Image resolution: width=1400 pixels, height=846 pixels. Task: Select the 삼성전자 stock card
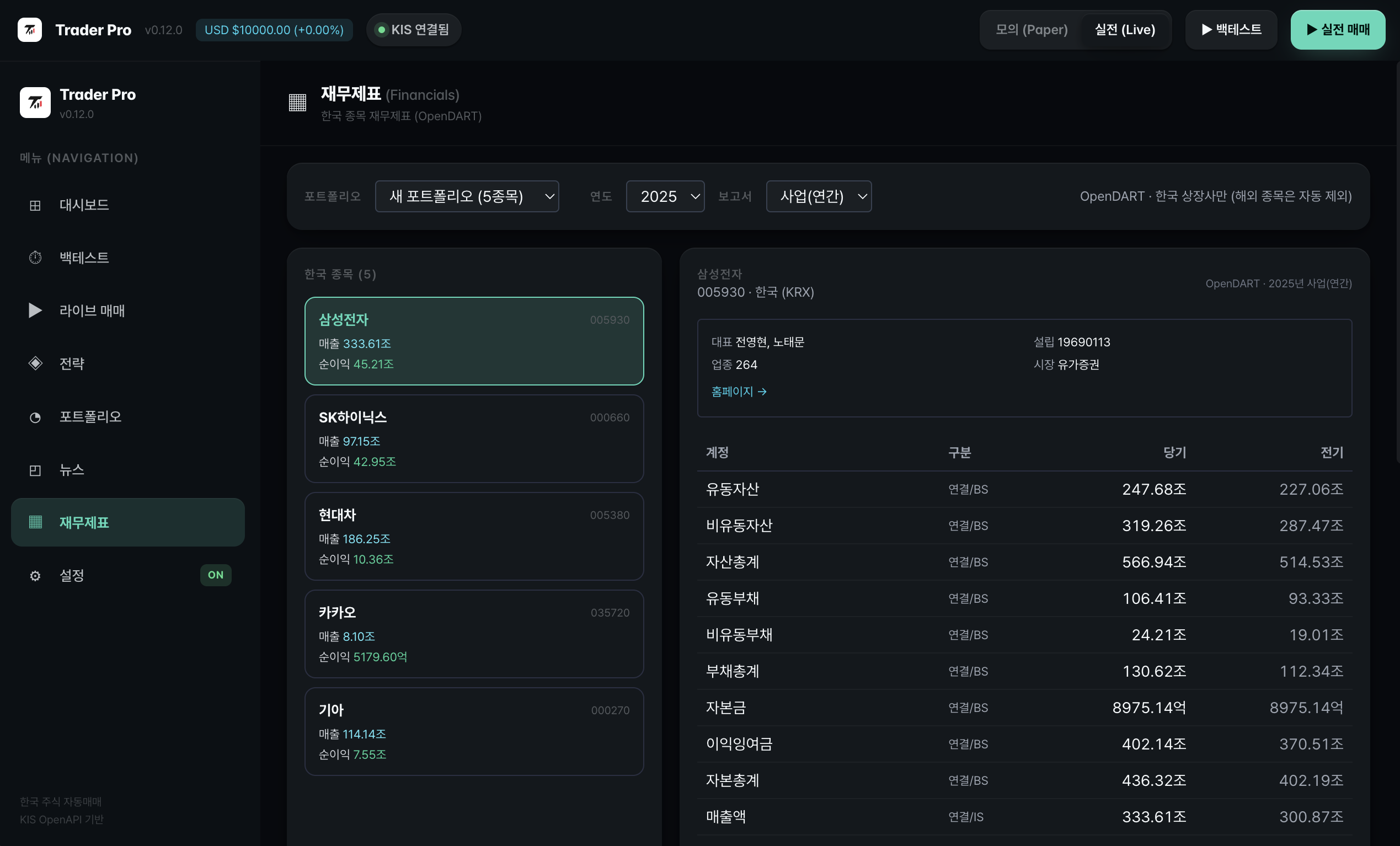coord(474,341)
